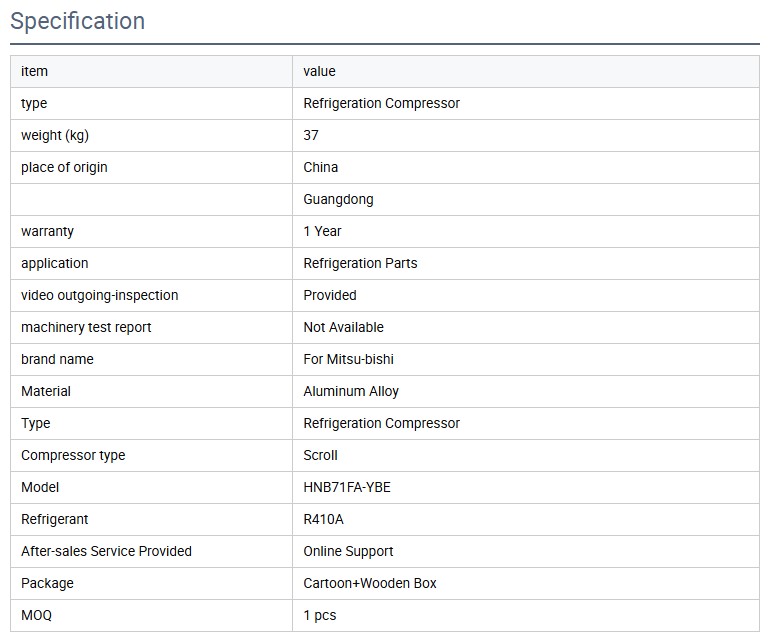This screenshot has width=778, height=643.
Task: Select the 'Cartoon+Wooden Box' package value
Action: click(370, 583)
